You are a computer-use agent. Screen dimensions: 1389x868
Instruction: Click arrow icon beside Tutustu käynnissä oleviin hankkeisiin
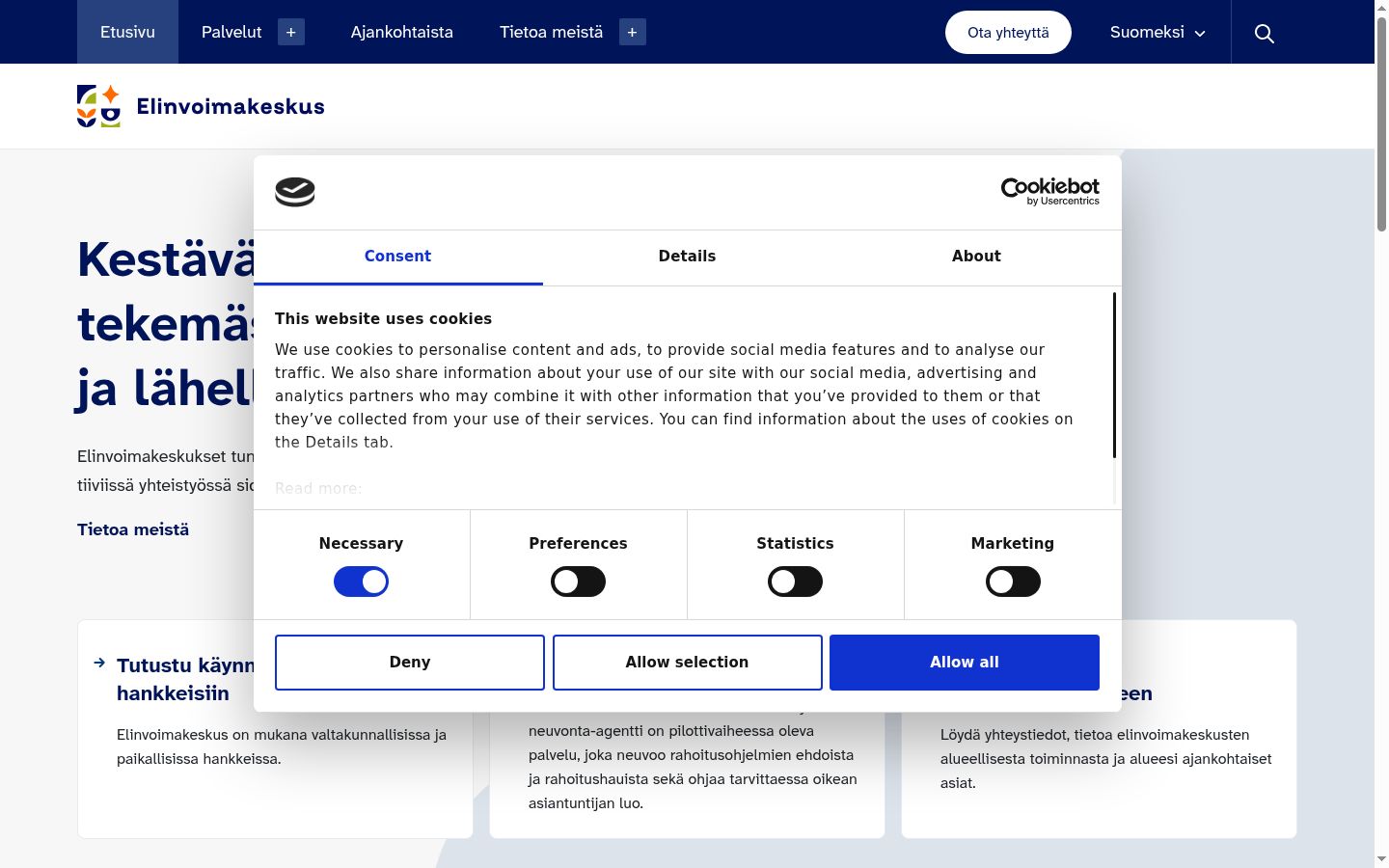[x=99, y=663]
